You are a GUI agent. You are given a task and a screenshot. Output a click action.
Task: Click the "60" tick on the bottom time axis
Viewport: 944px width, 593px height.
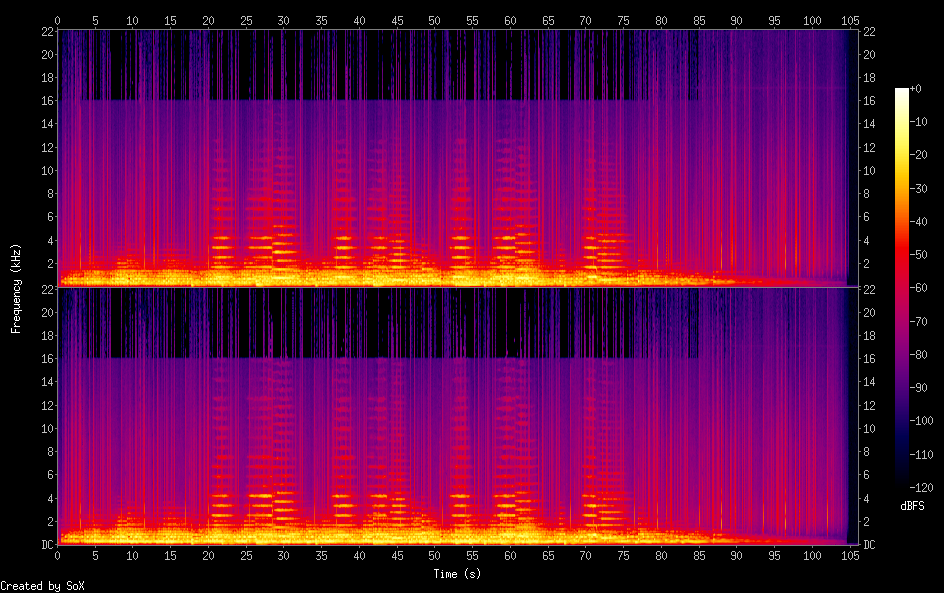tap(510, 555)
